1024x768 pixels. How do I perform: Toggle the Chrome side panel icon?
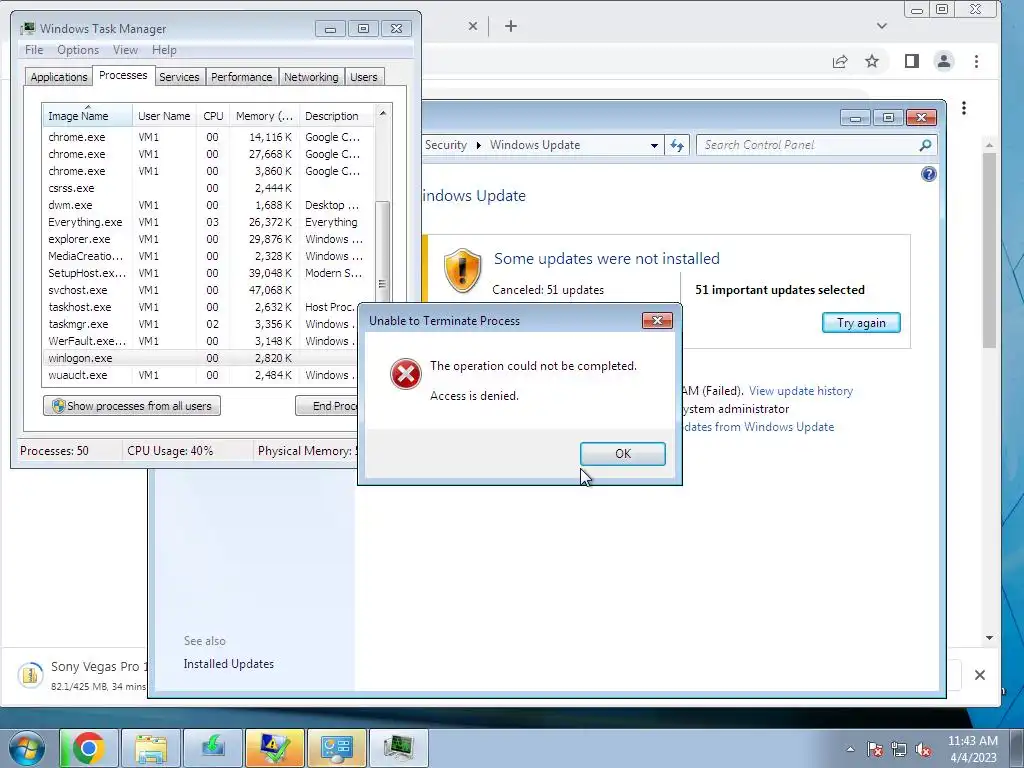coord(912,61)
